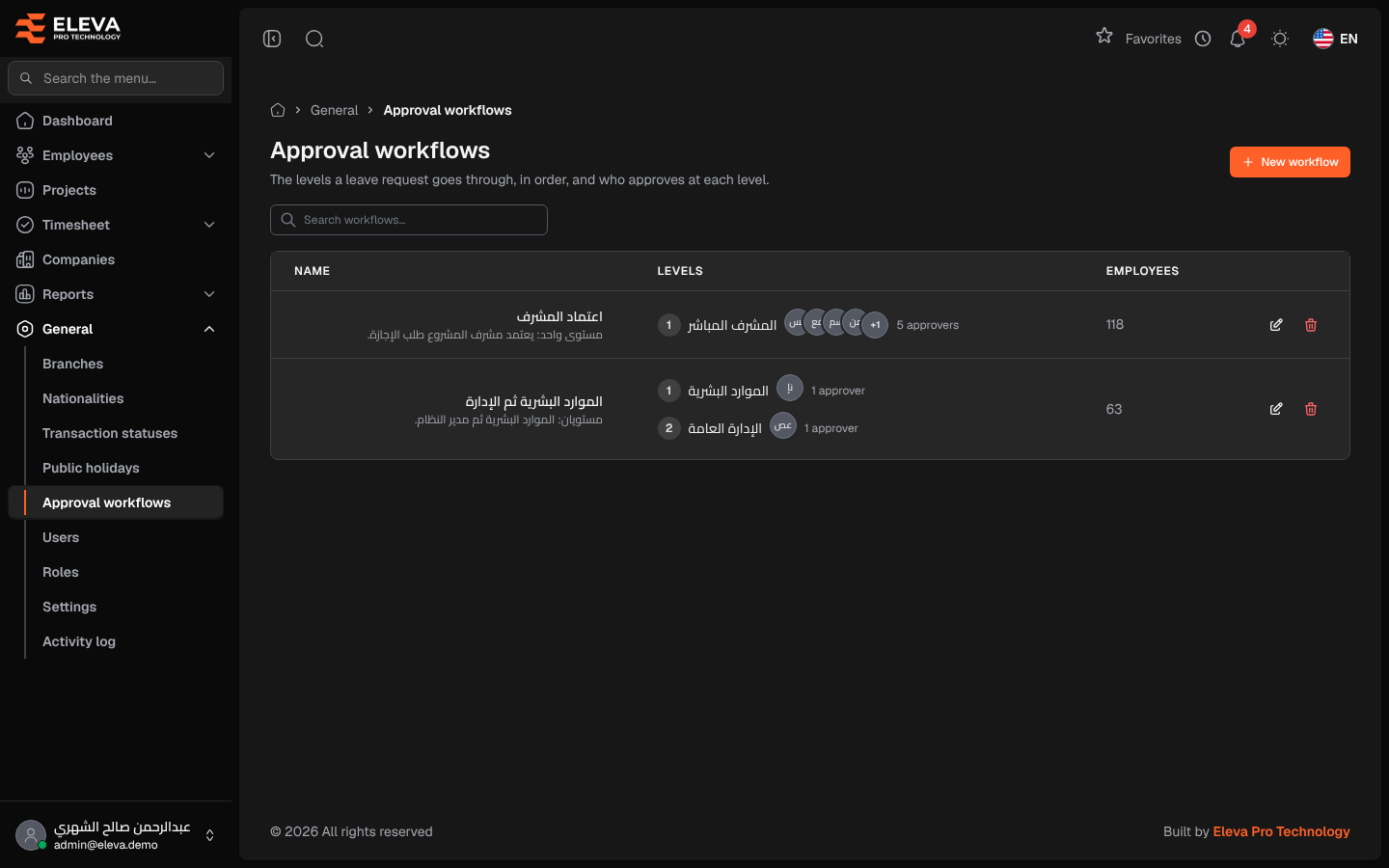Open Dashboard in the sidebar
Viewport: 1389px width, 868px height.
[x=116, y=121]
